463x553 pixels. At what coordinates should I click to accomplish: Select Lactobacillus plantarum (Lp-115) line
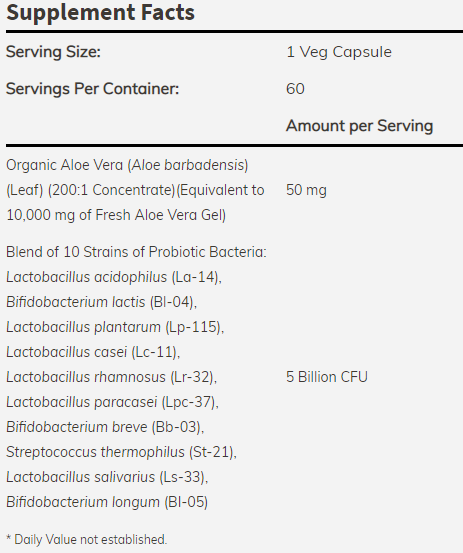[115, 327]
